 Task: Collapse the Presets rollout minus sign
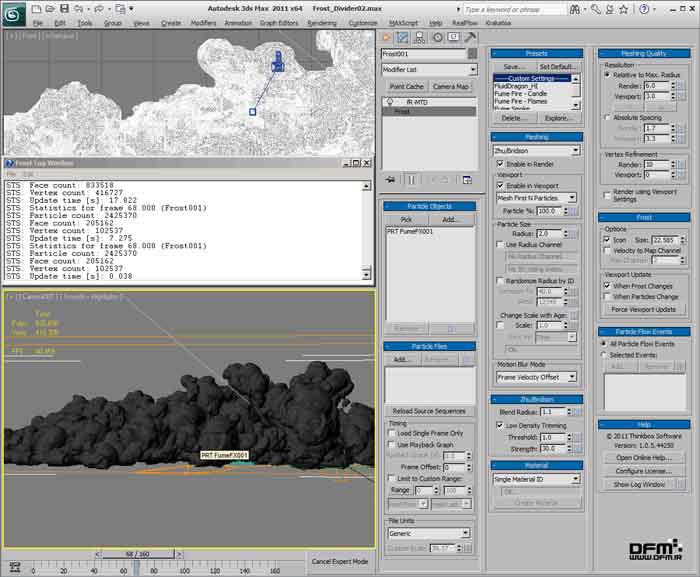pos(496,54)
